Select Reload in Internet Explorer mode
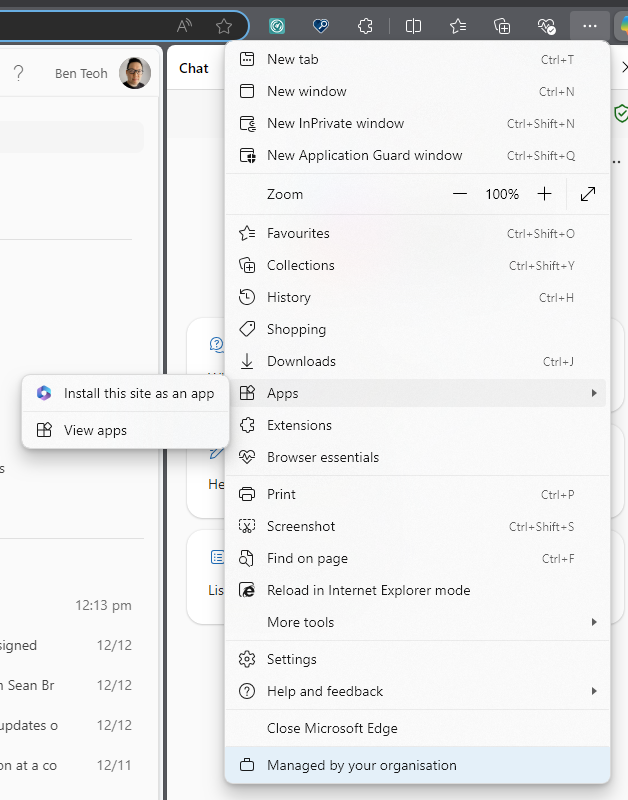This screenshot has height=800, width=628. click(x=417, y=590)
